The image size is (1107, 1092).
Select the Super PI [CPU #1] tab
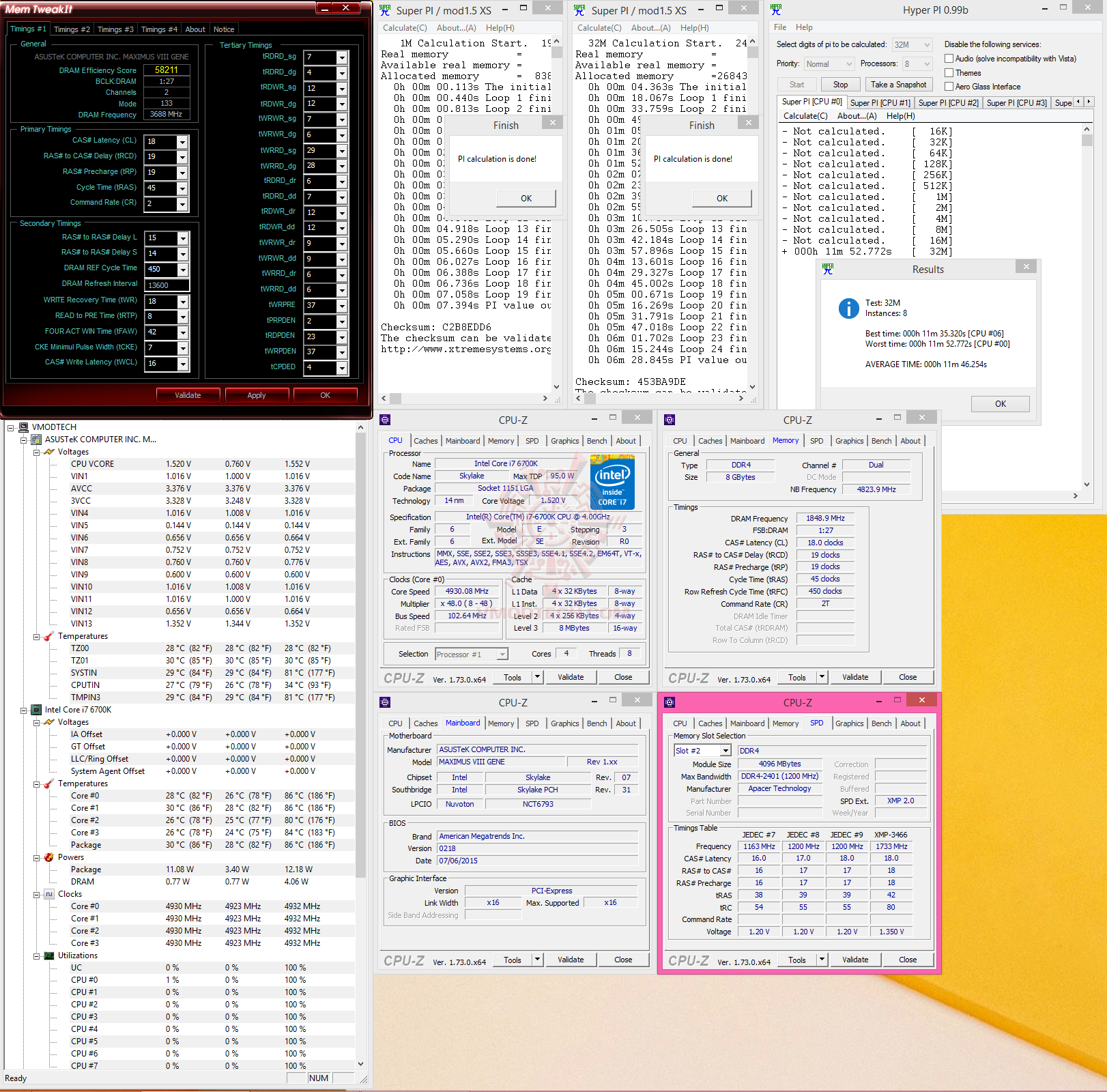click(x=880, y=103)
